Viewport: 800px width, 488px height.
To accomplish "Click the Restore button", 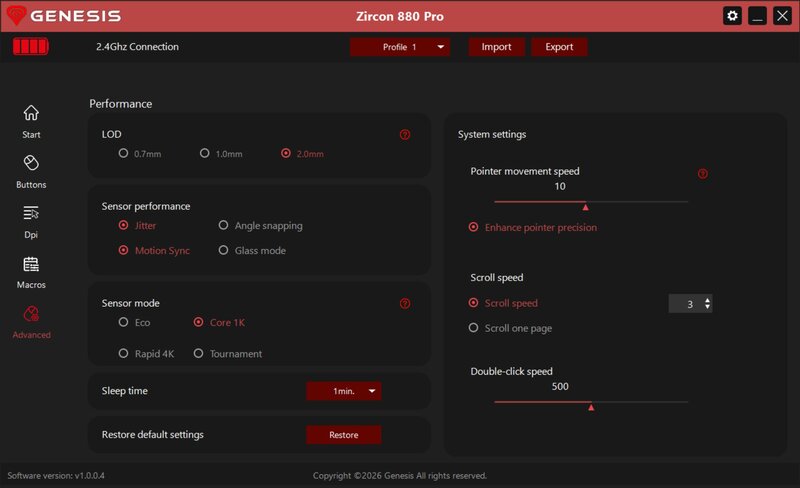I will coord(344,435).
